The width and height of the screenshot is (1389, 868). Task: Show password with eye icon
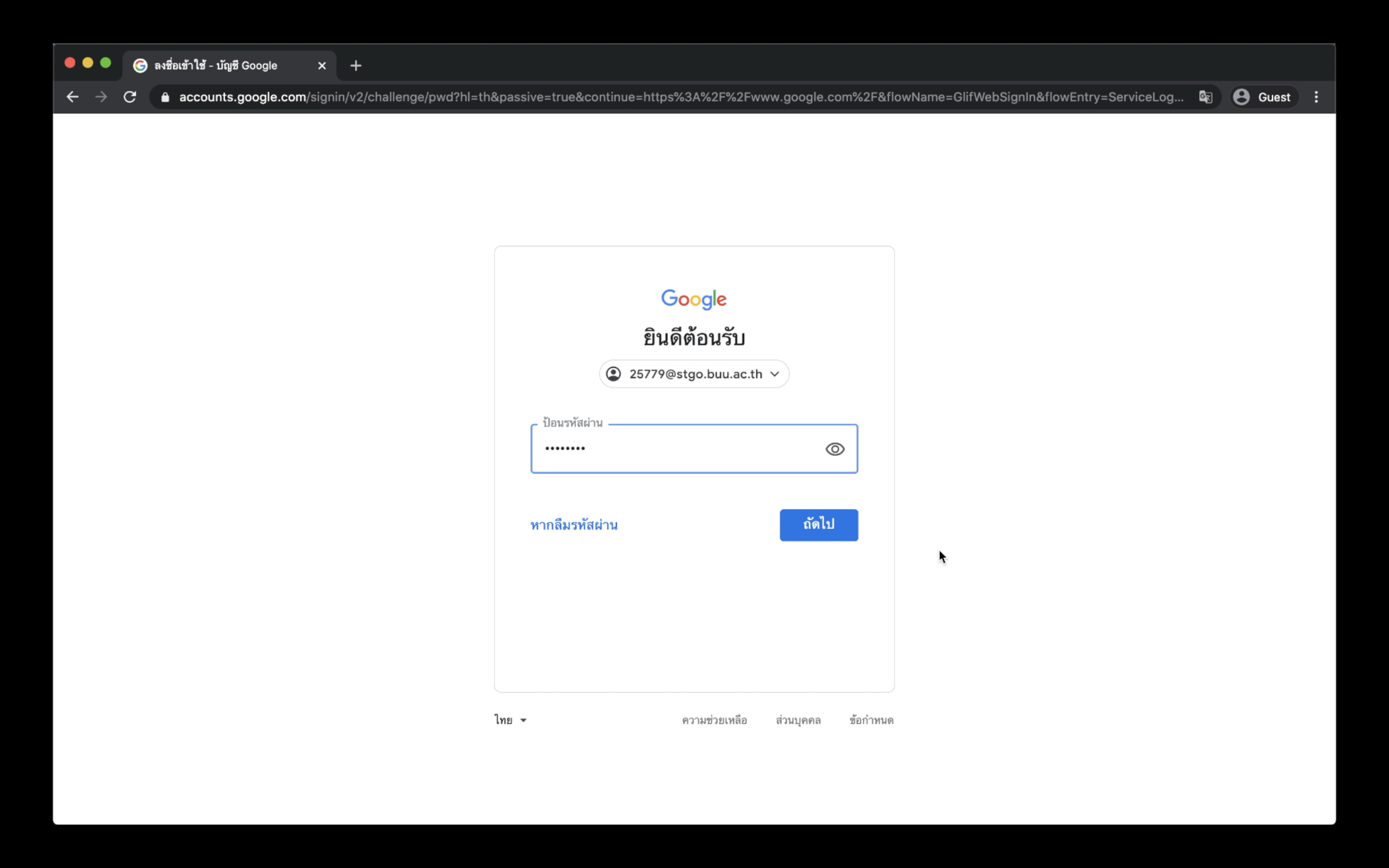[x=834, y=449]
